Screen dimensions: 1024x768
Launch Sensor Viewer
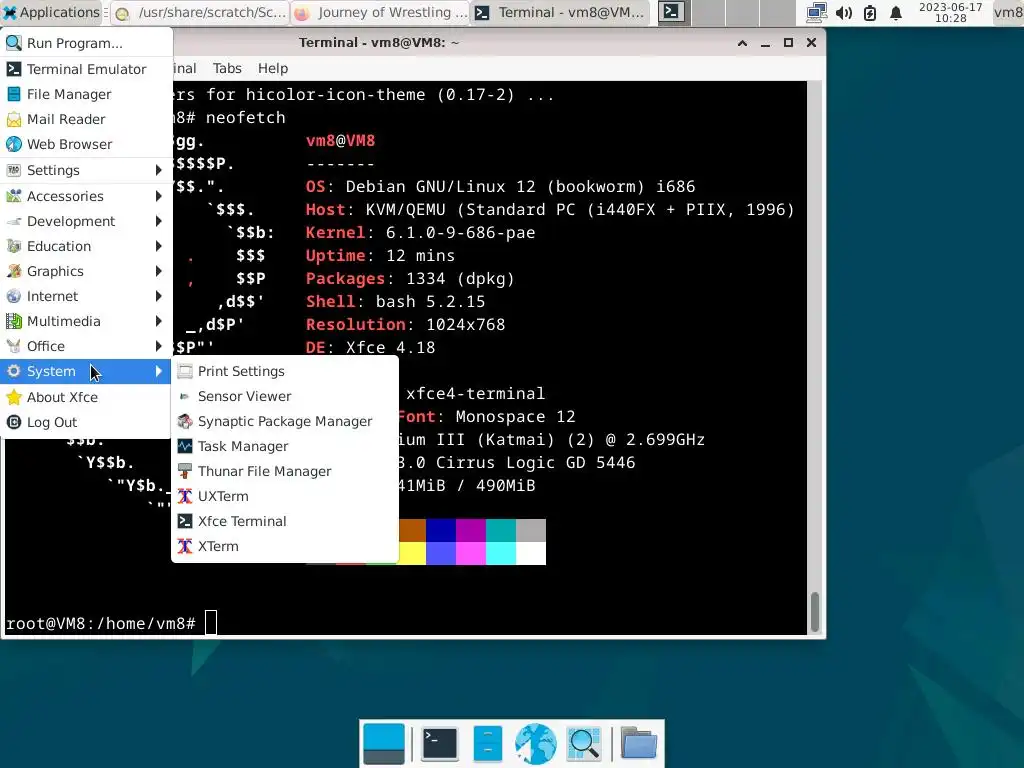click(x=285, y=396)
